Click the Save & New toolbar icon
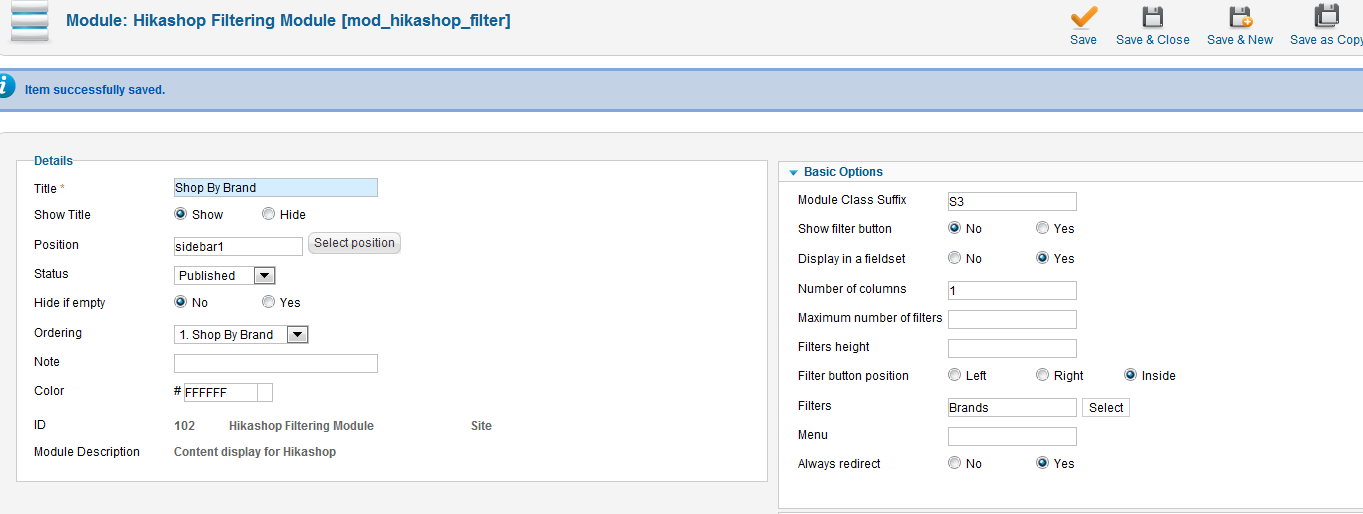Screen dimensions: 1363x514 click(x=1240, y=18)
